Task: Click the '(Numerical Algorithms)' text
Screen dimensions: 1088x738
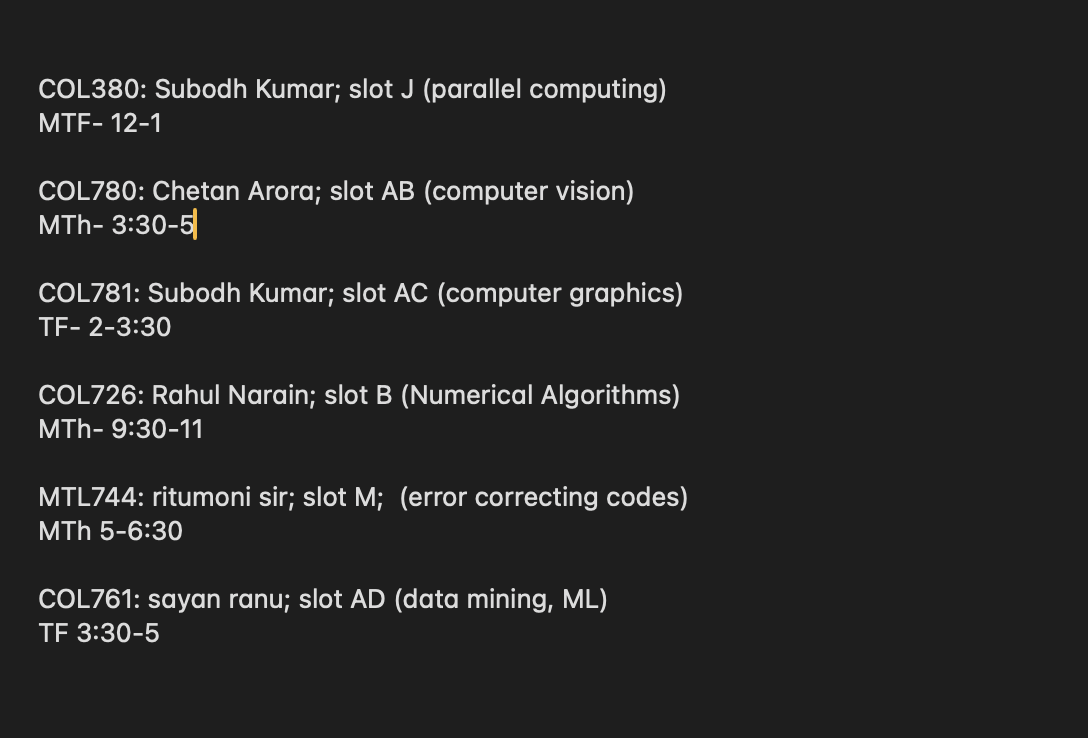Action: (540, 396)
